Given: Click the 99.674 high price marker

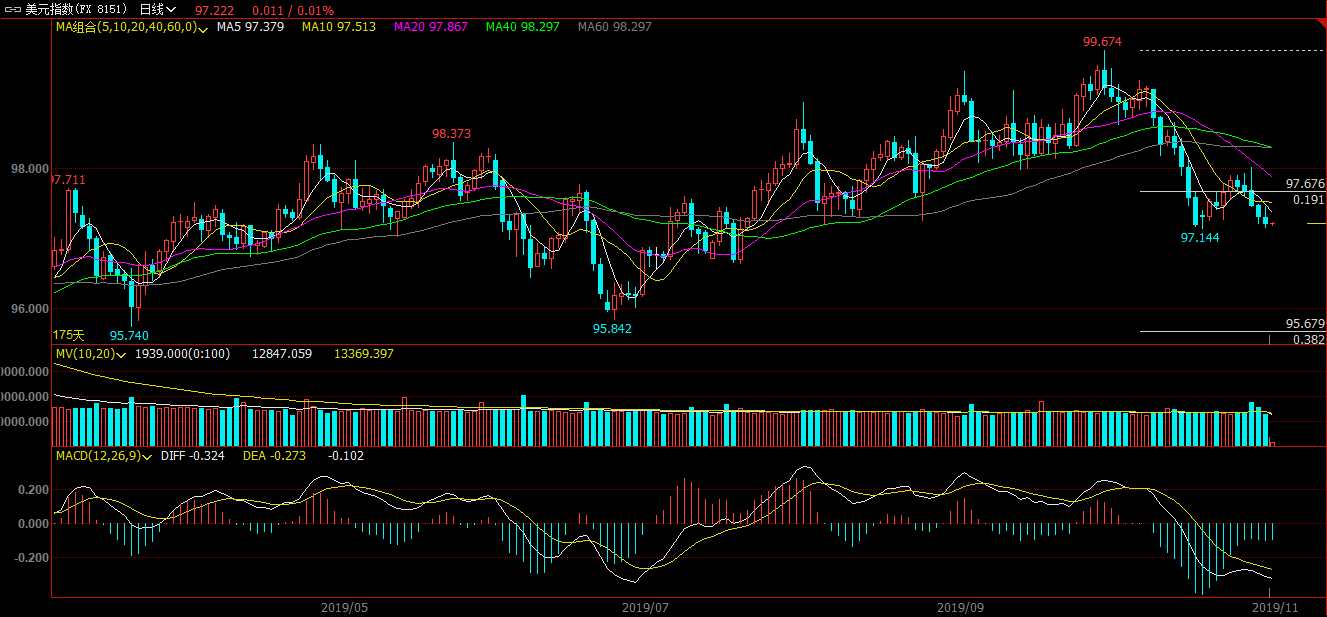Looking at the screenshot, I should coord(1102,42).
